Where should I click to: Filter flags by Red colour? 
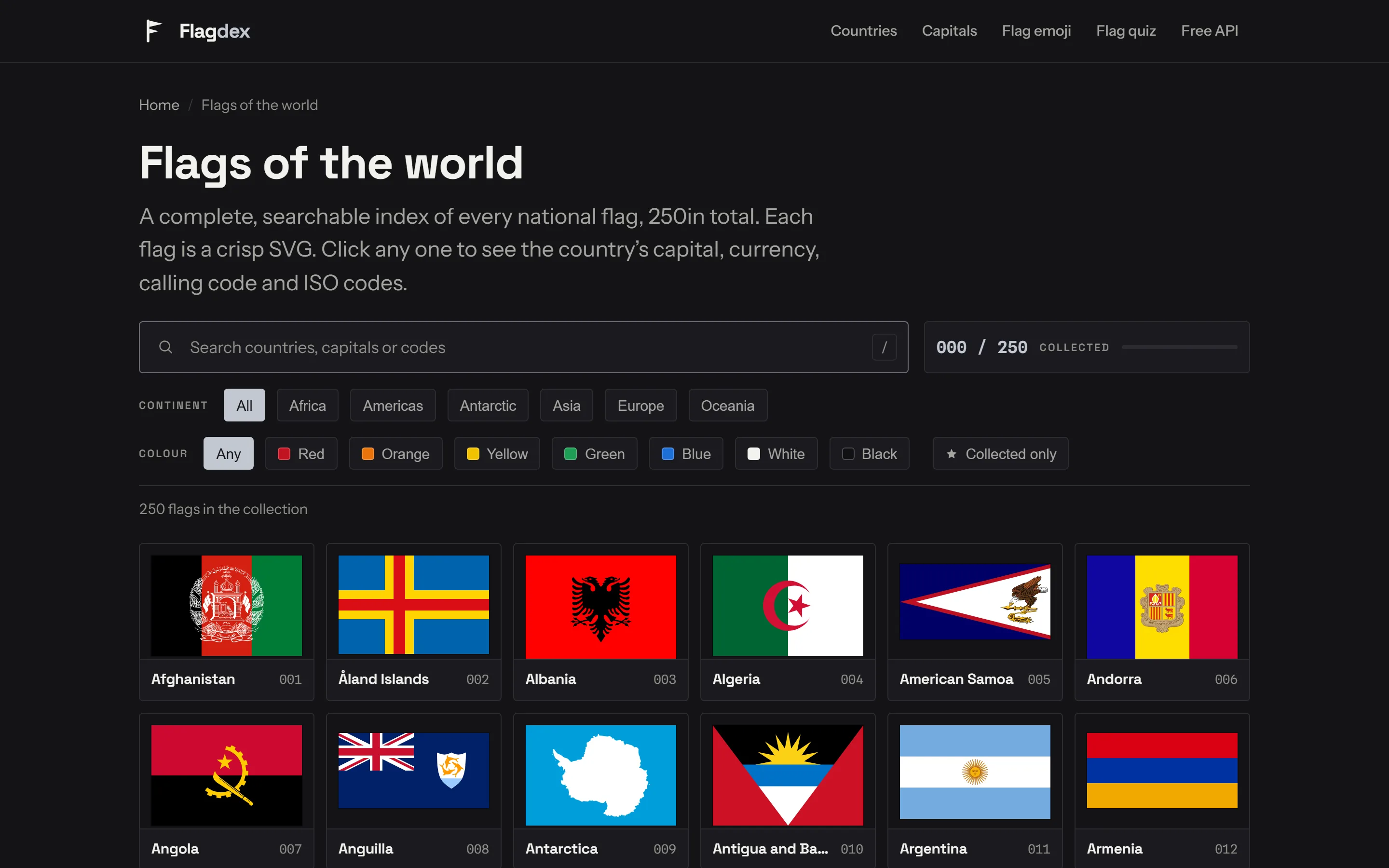click(x=301, y=453)
